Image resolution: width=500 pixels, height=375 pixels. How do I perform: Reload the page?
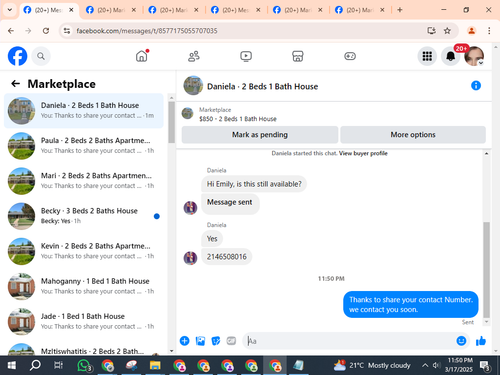pos(46,31)
